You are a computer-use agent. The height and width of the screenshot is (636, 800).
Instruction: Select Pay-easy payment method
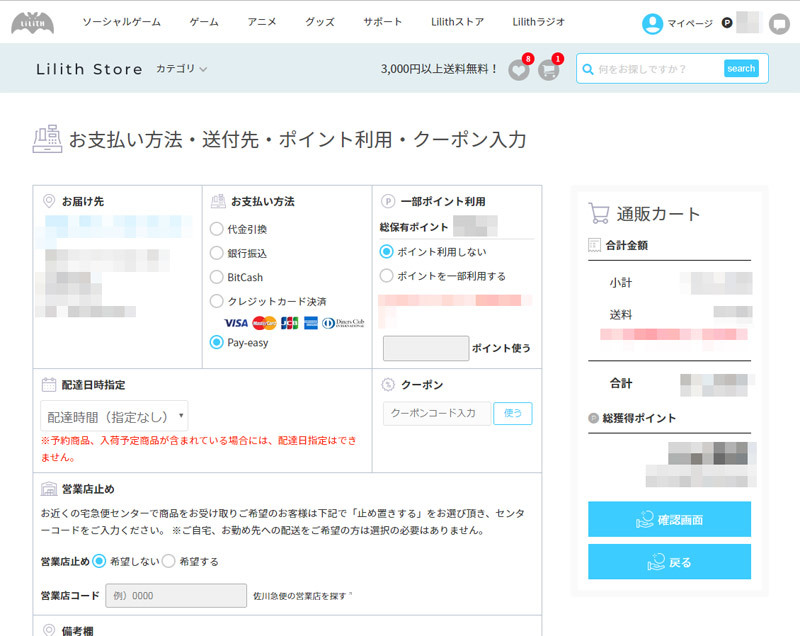[x=216, y=342]
